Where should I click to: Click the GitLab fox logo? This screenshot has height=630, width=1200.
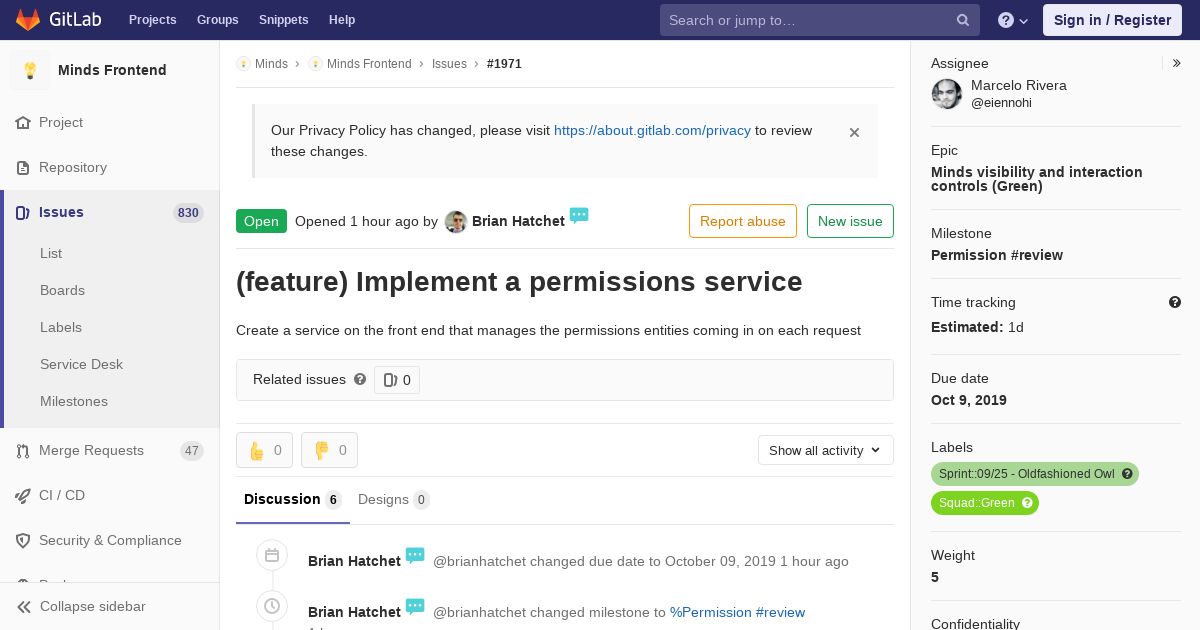pos(28,20)
